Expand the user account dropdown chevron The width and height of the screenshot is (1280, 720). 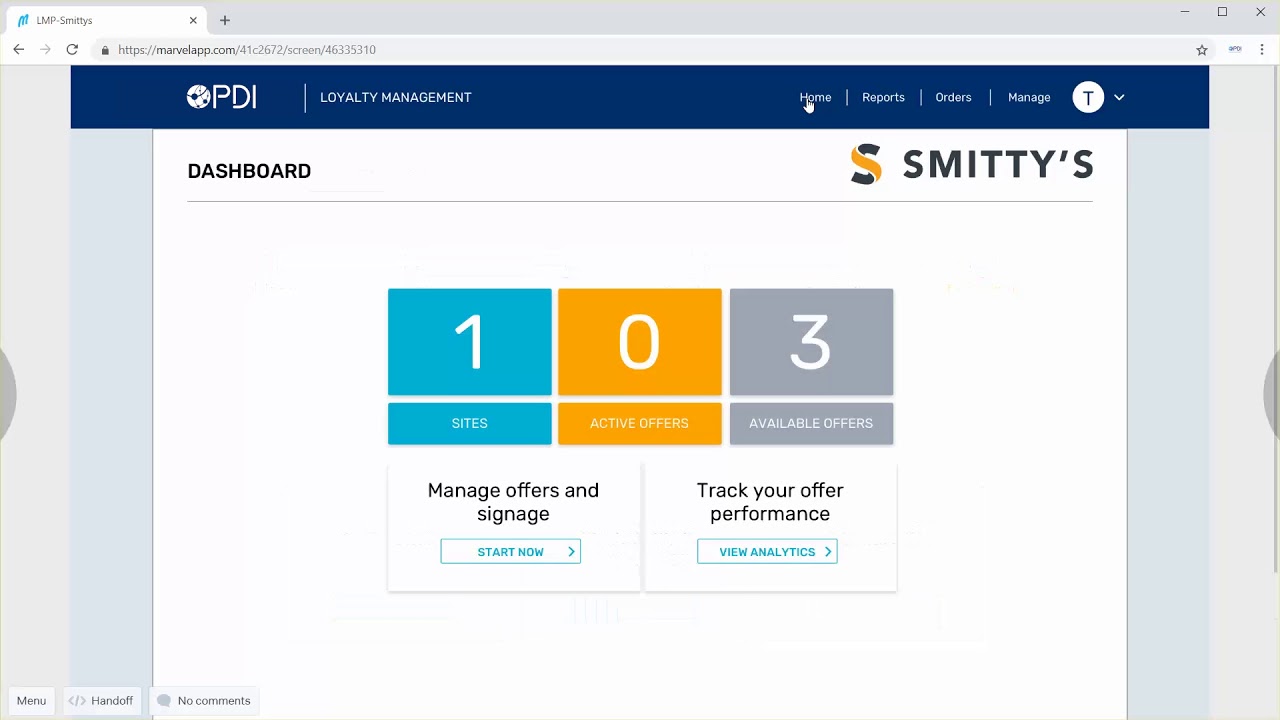1119,98
